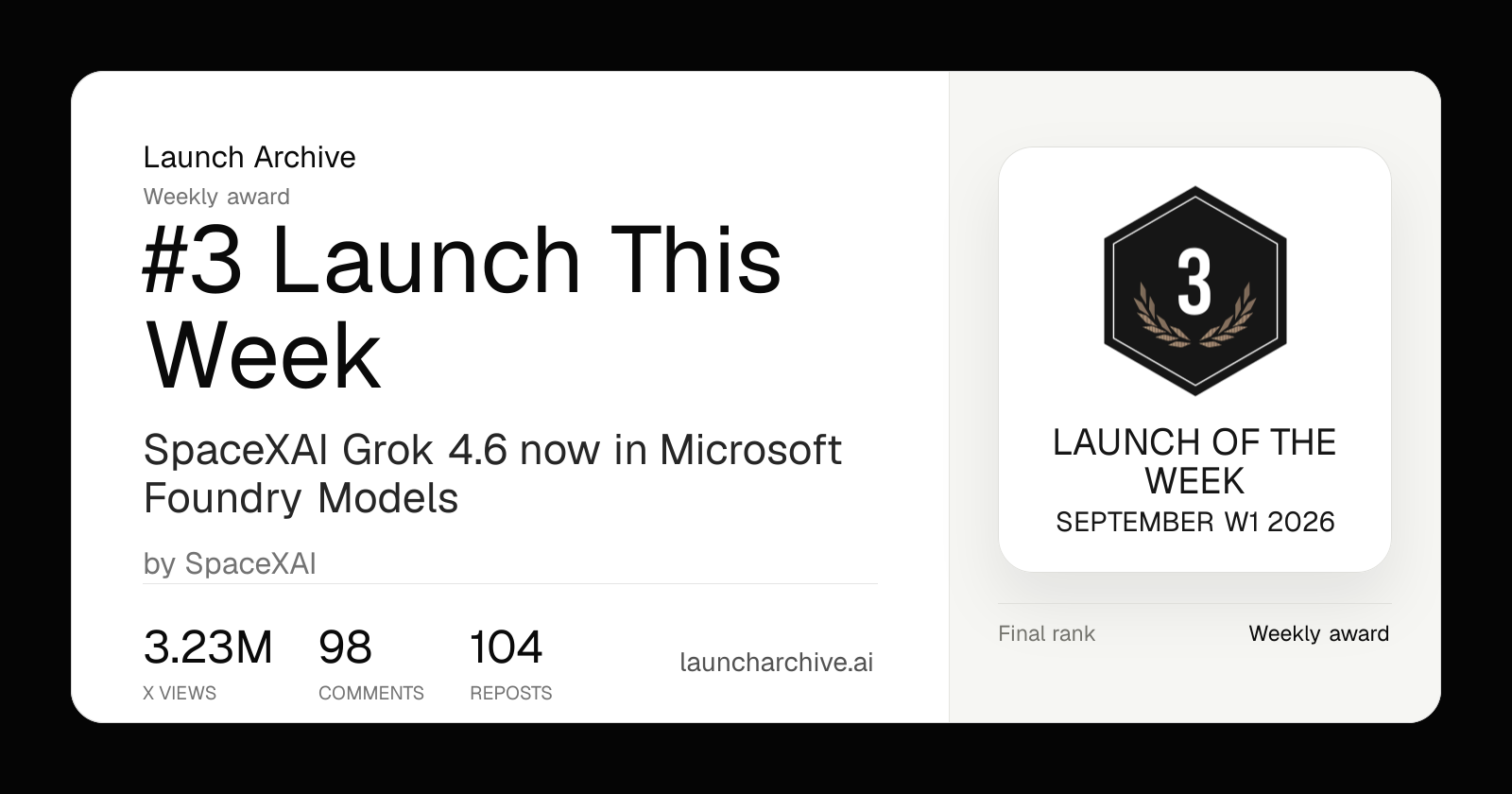
Task: Click the X VIEWS label
Action: (180, 693)
